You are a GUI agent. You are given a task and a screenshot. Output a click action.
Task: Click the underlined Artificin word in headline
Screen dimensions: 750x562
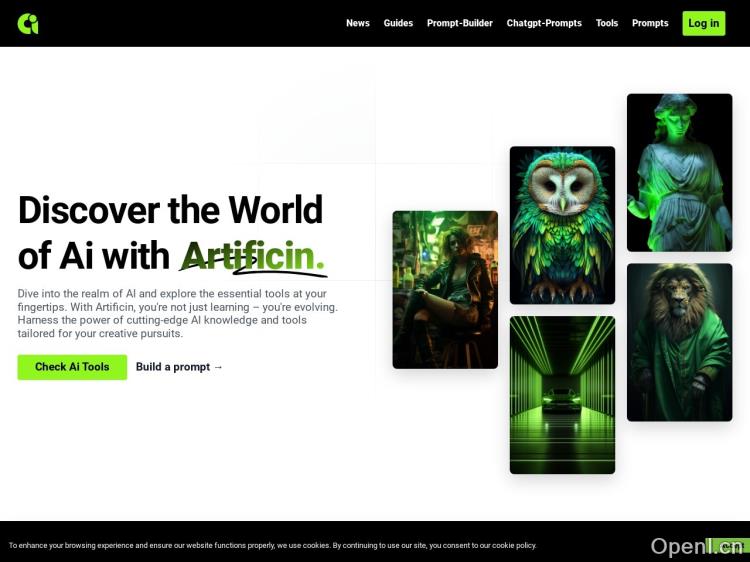point(253,256)
